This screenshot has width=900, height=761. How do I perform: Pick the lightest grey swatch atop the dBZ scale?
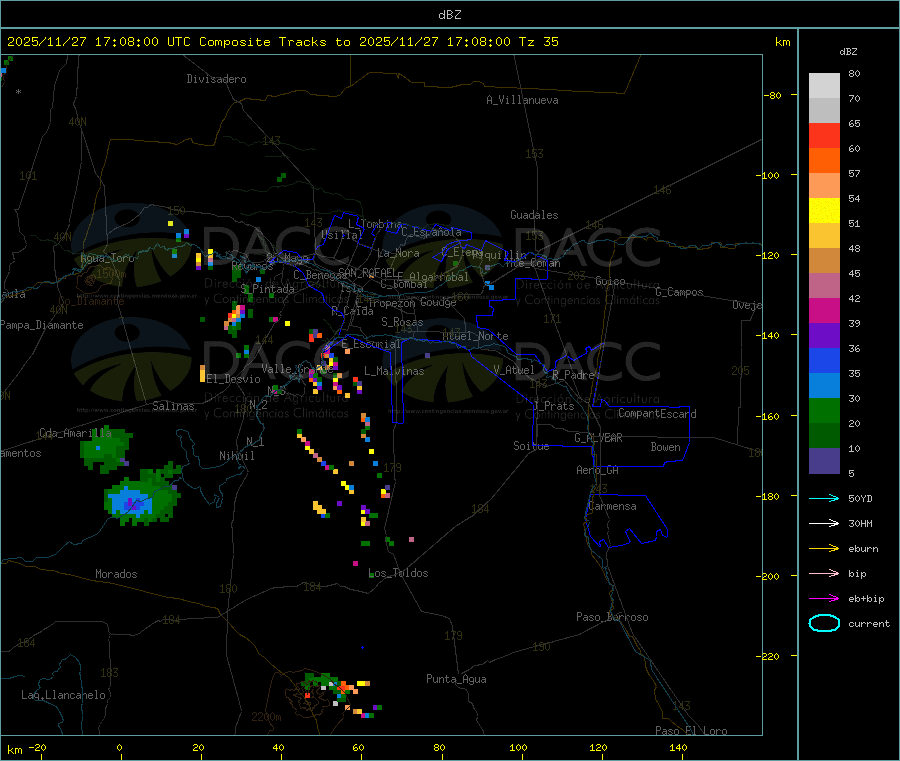[824, 86]
